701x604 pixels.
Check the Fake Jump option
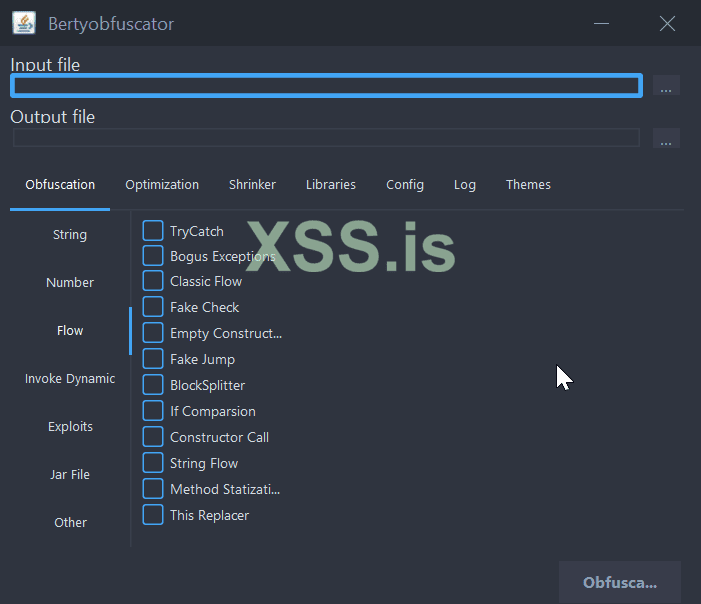tap(153, 359)
